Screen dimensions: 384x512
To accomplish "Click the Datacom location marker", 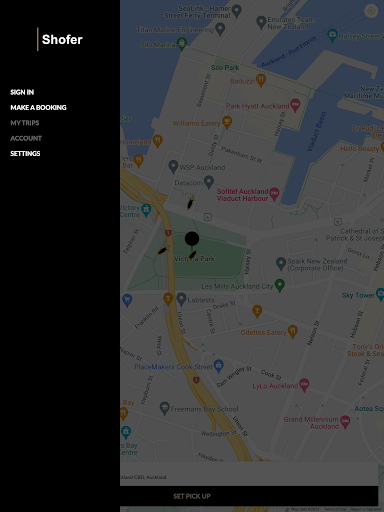I will pos(209,182).
